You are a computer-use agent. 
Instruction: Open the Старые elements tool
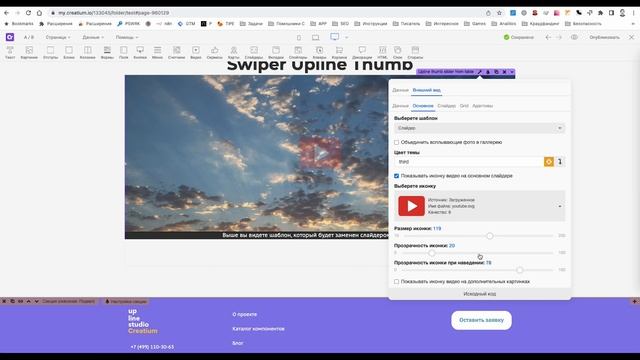415,53
